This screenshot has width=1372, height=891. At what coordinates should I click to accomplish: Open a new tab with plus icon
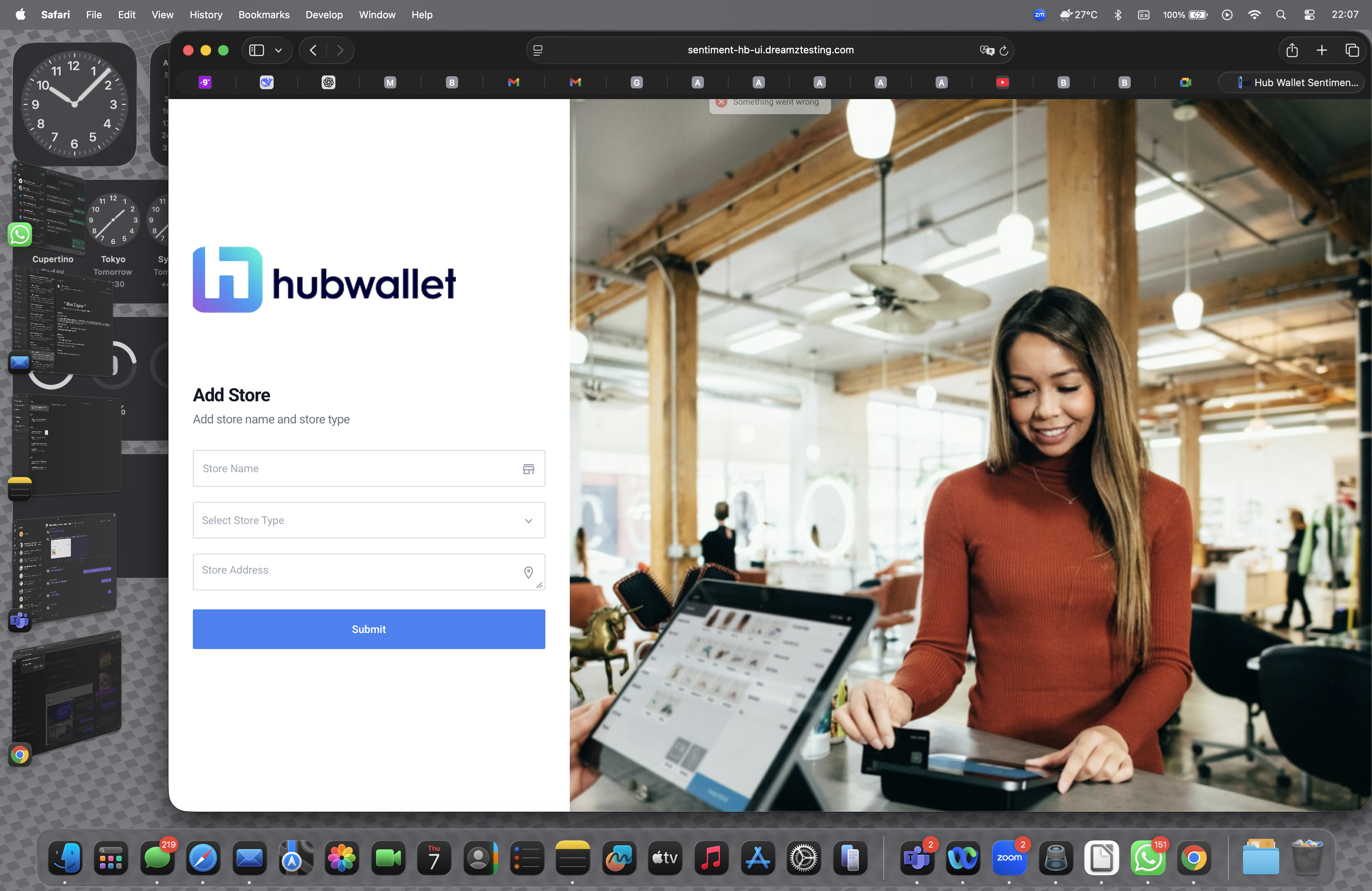pyautogui.click(x=1321, y=50)
